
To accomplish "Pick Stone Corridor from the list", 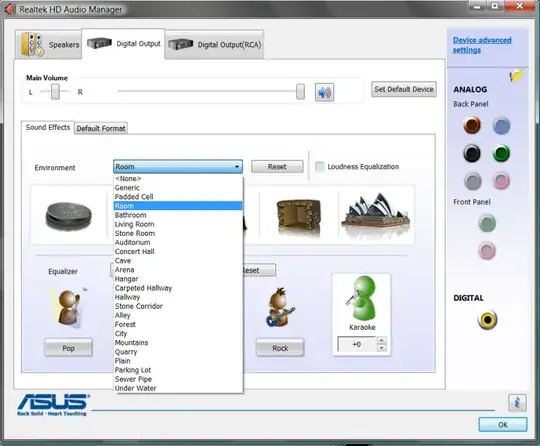I will click(x=178, y=306).
